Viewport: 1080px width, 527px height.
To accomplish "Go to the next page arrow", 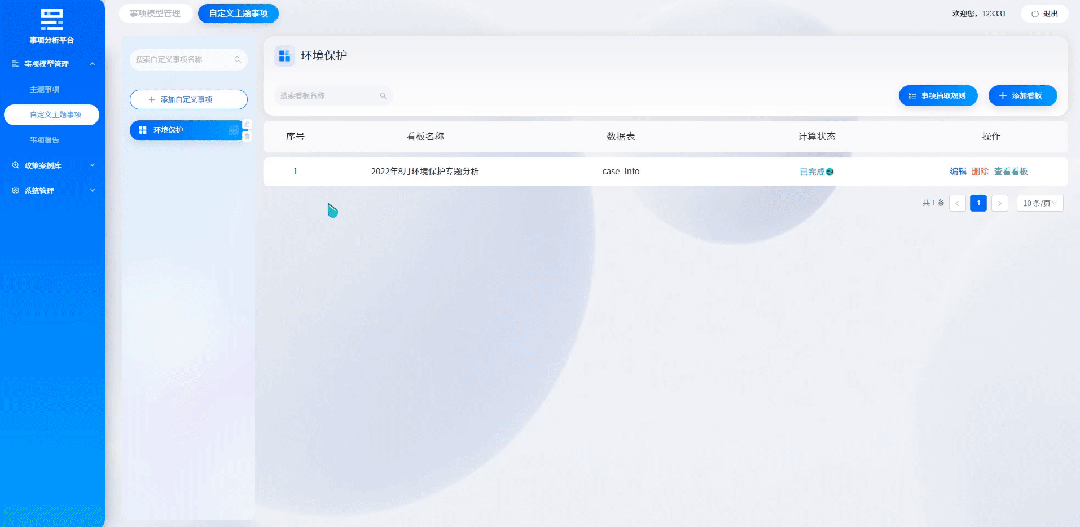I will (999, 203).
